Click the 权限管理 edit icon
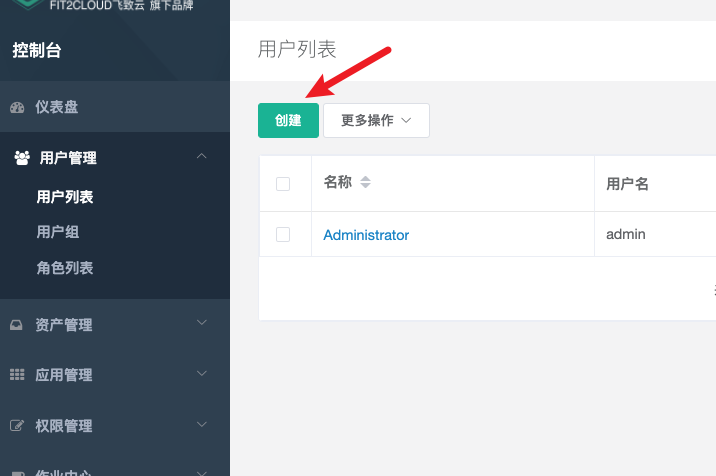Image resolution: width=716 pixels, height=476 pixels. click(x=17, y=426)
